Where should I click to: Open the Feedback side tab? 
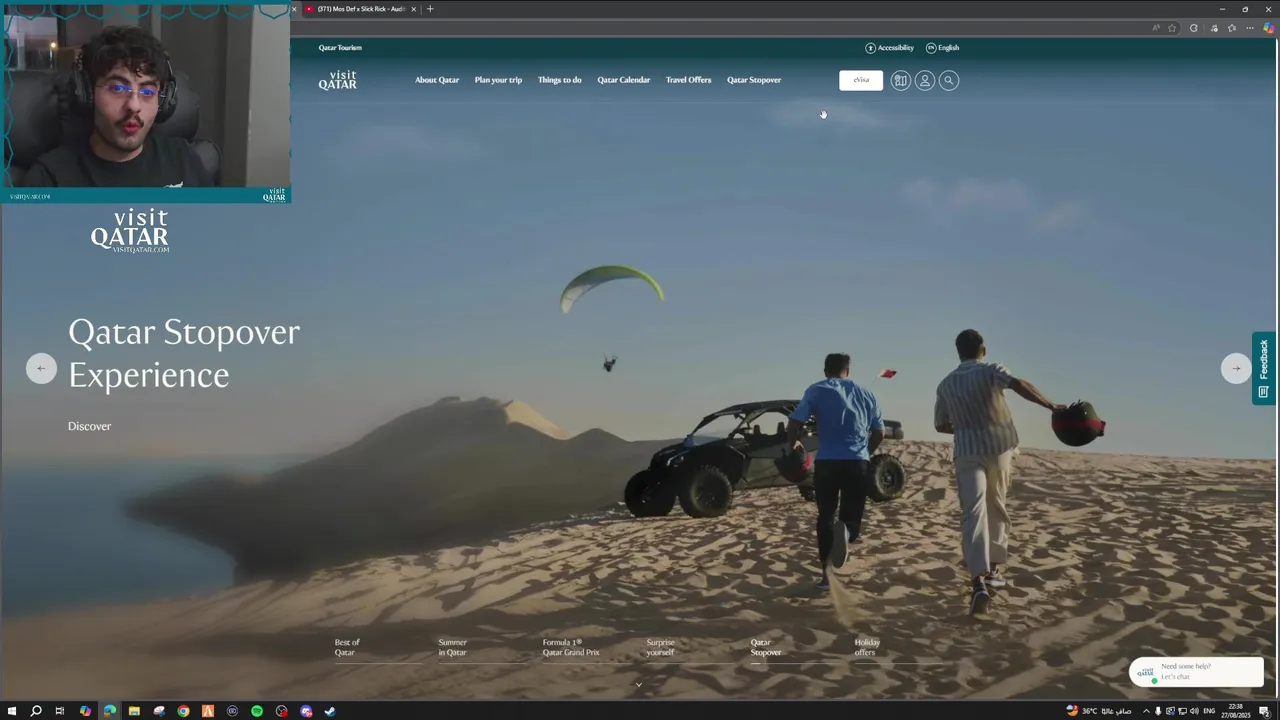tap(1264, 368)
